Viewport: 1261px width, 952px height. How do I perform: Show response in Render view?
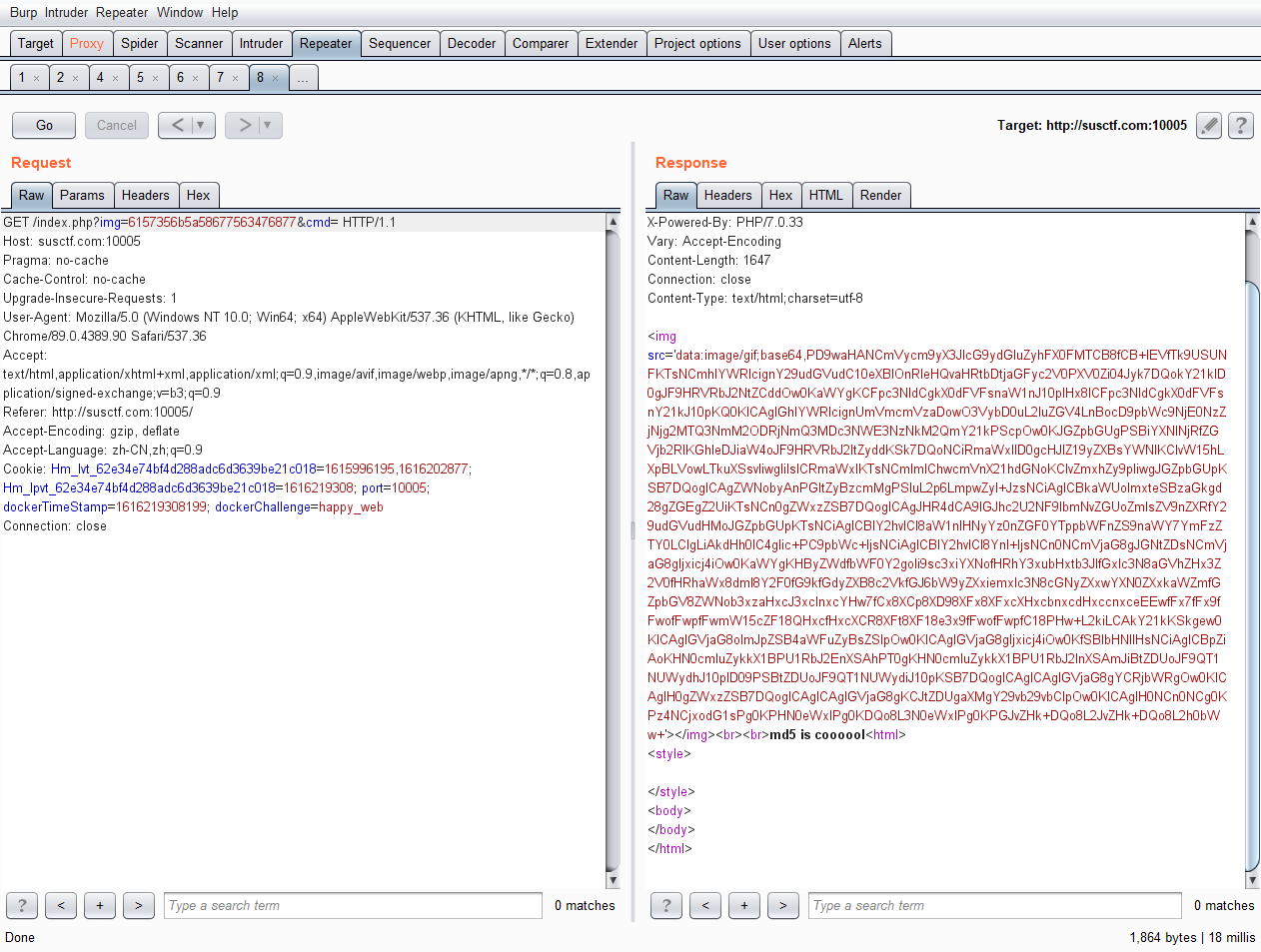880,195
